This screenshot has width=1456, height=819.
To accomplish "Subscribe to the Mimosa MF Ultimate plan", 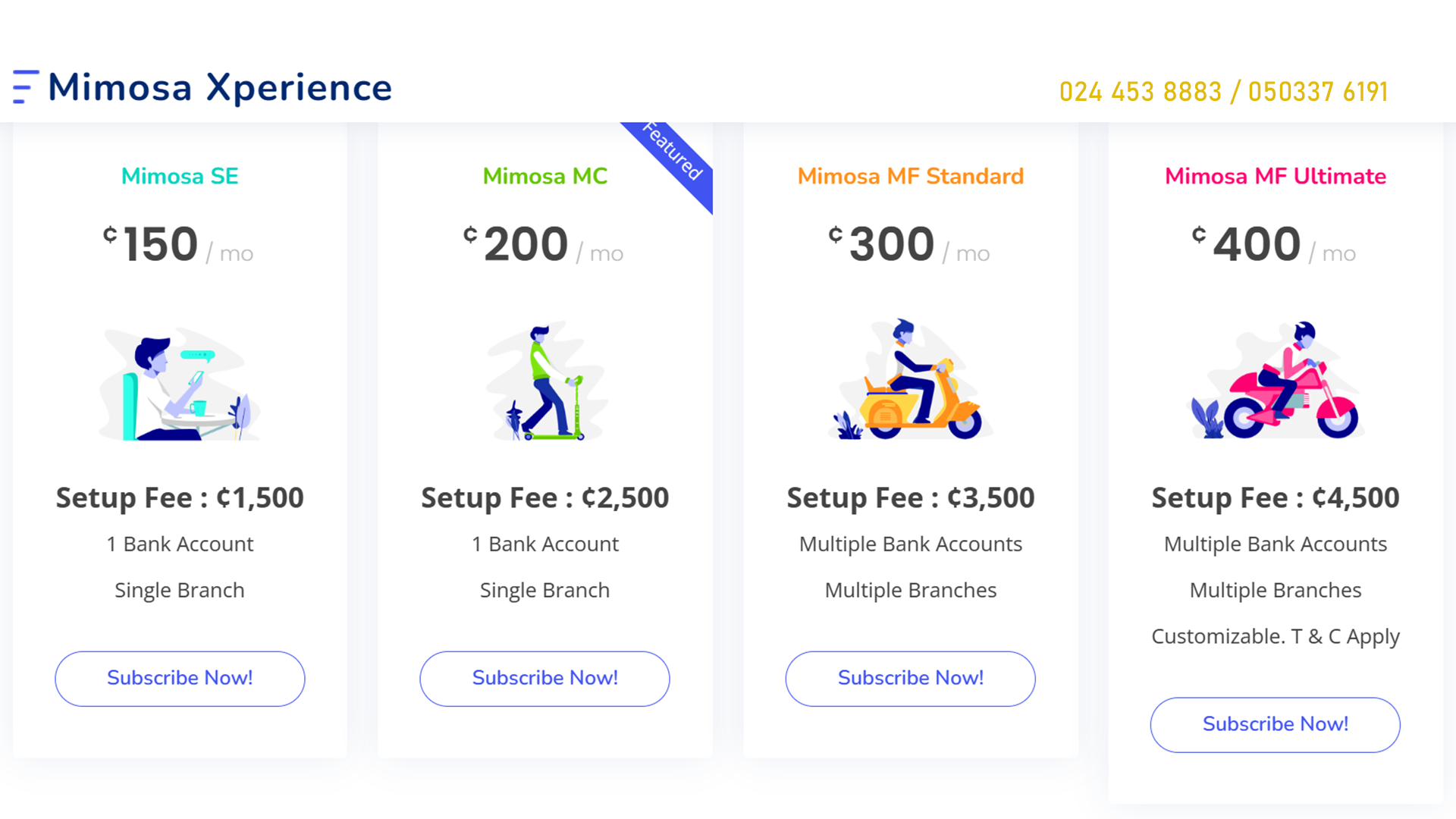I will (1275, 724).
